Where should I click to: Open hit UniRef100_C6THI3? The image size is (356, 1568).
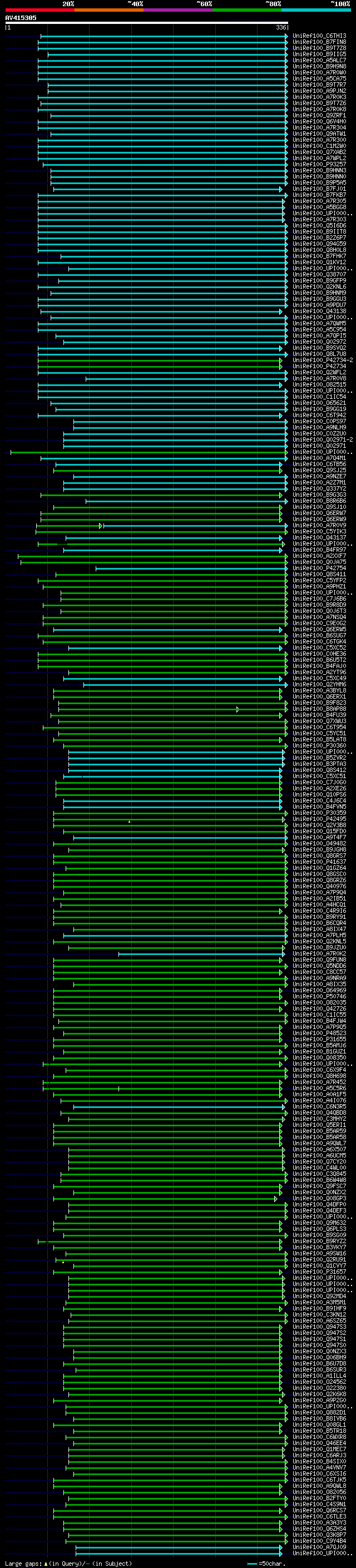click(x=319, y=36)
